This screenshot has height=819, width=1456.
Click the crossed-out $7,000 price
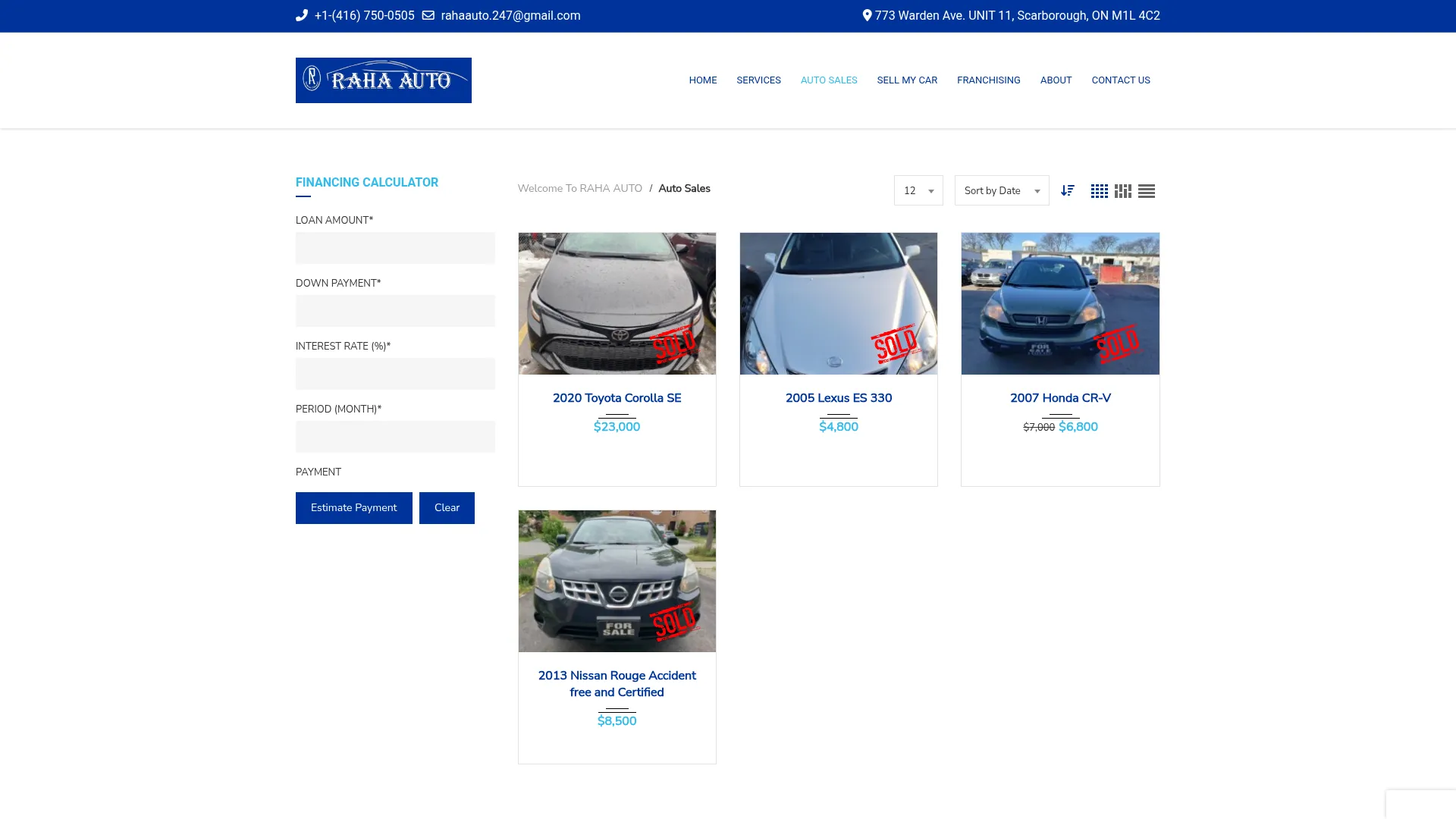click(1039, 428)
